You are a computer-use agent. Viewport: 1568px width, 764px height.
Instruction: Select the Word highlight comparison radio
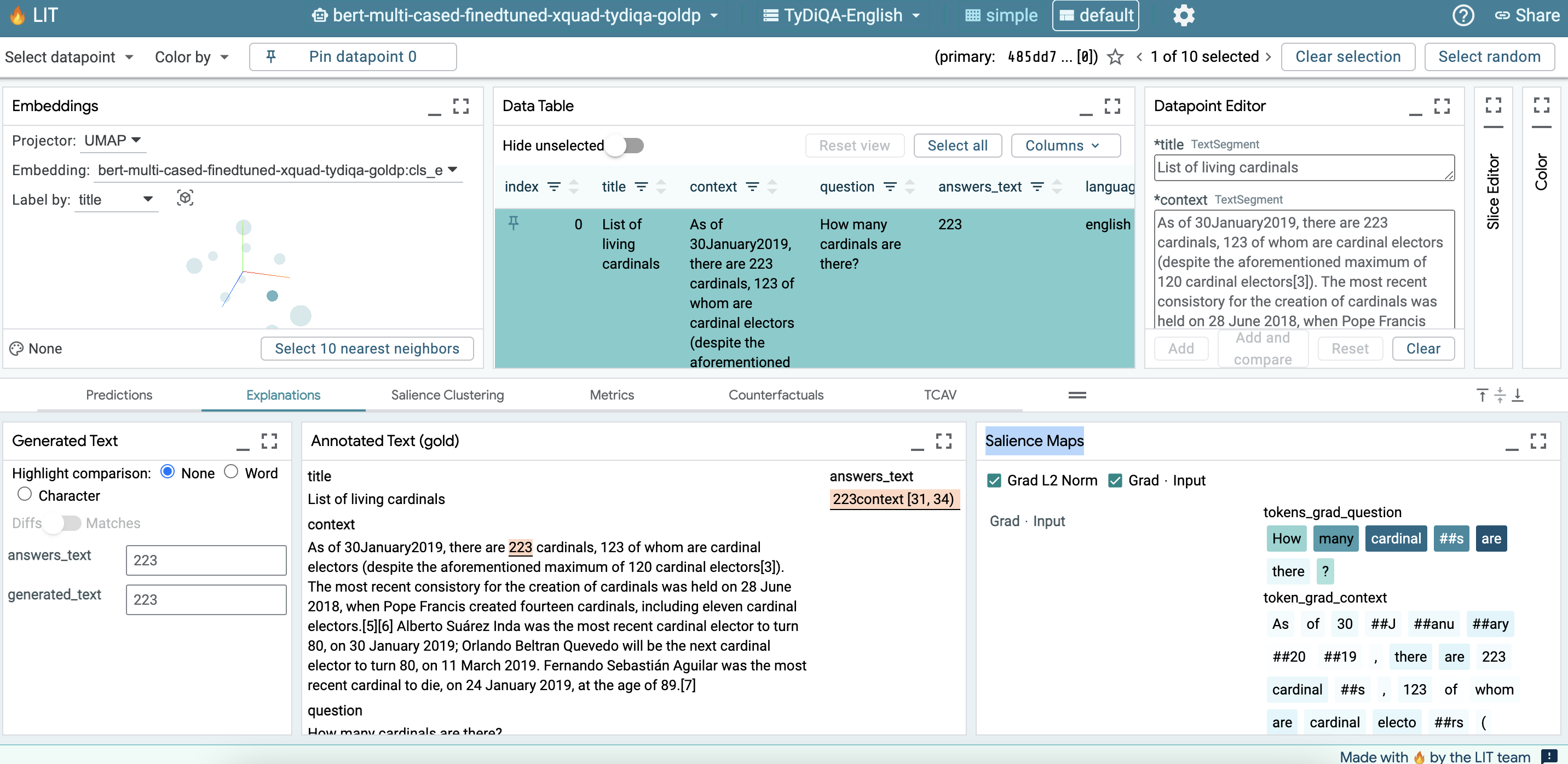pos(231,472)
